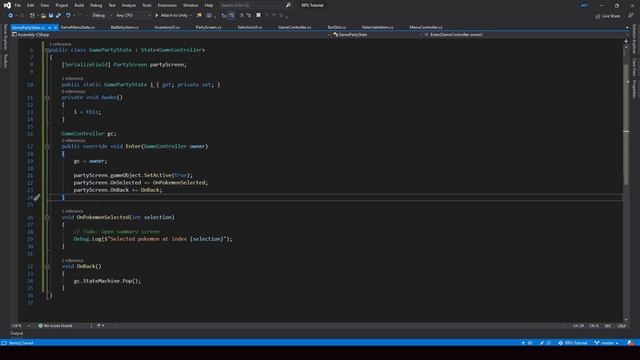Image resolution: width=640 pixels, height=360 pixels.
Task: Click the Undo icon
Action: click(x=68, y=16)
